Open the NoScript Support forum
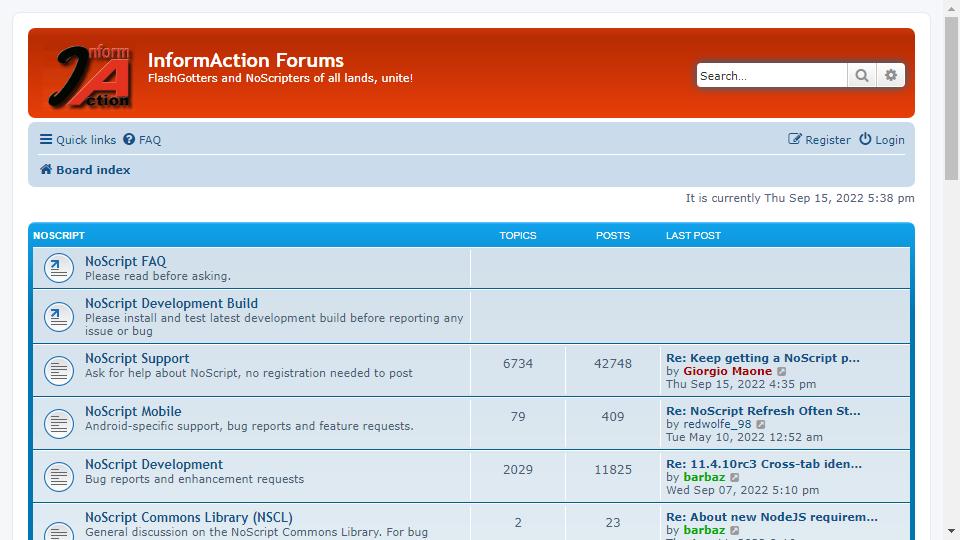This screenshot has height=540, width=960. coord(137,358)
